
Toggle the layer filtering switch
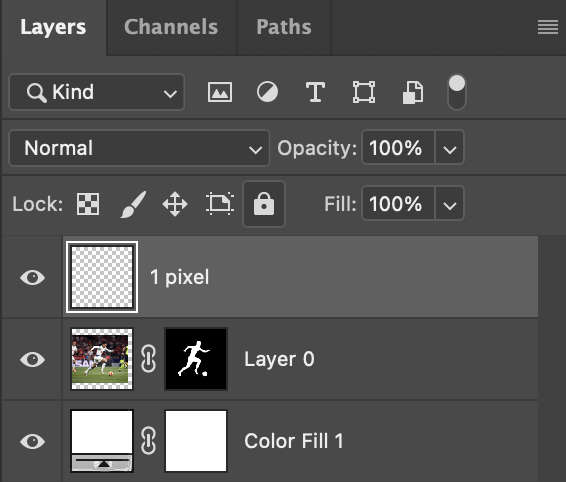[x=457, y=92]
